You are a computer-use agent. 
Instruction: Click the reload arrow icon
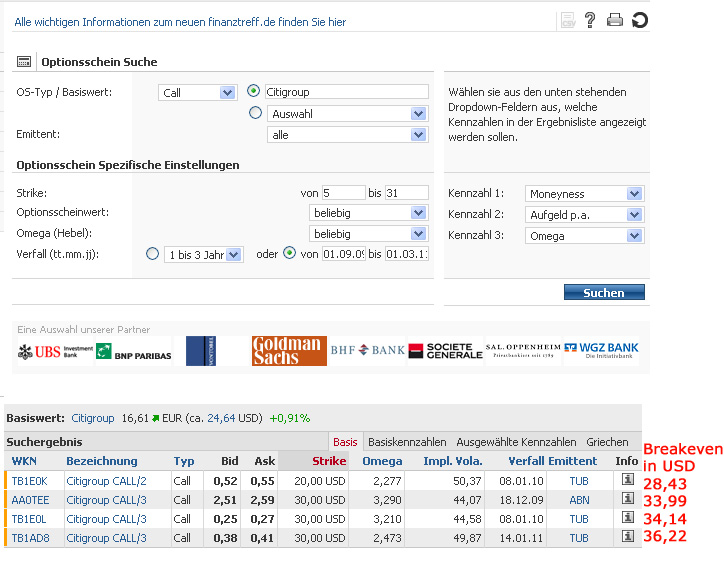(640, 20)
